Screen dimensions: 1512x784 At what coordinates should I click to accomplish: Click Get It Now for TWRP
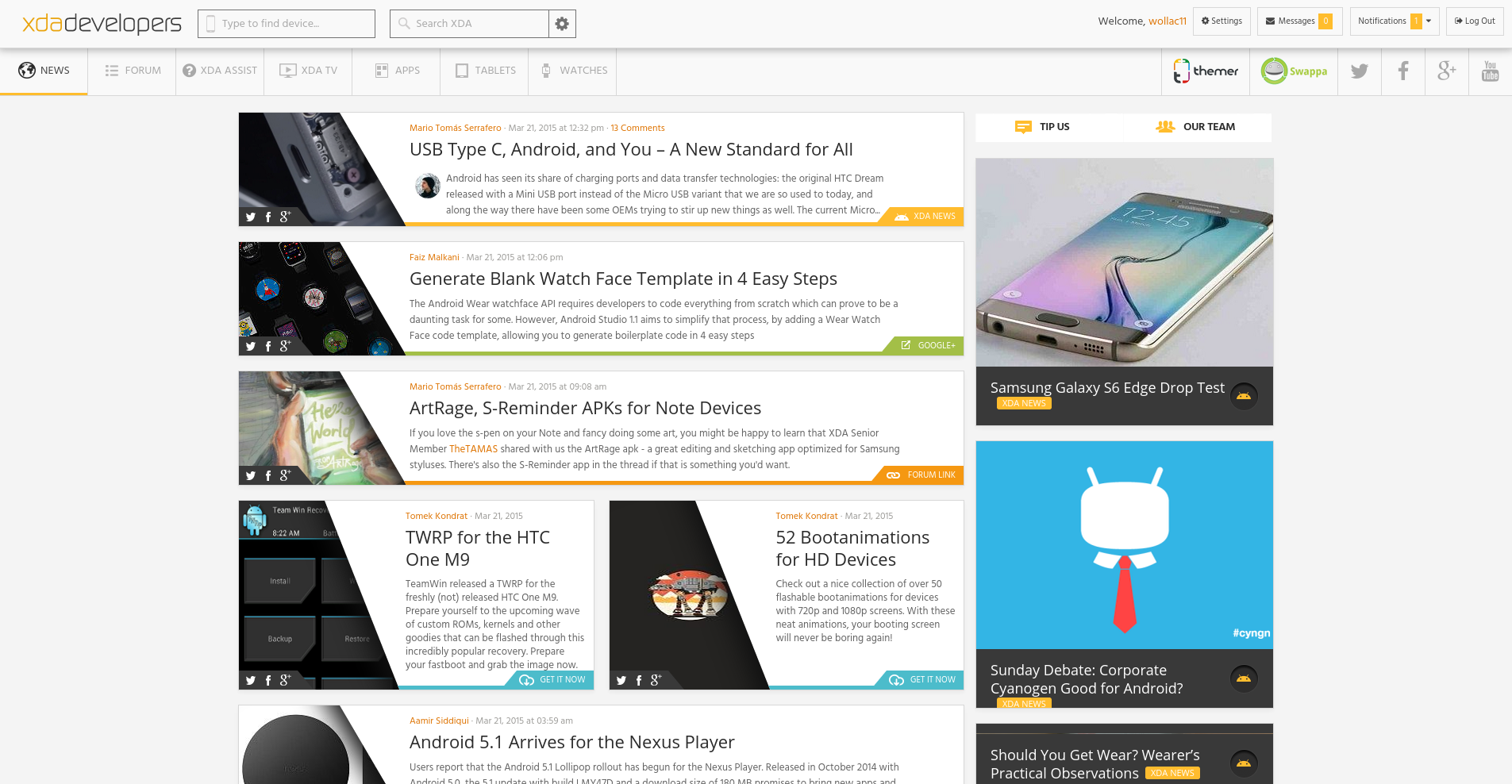pyautogui.click(x=553, y=680)
